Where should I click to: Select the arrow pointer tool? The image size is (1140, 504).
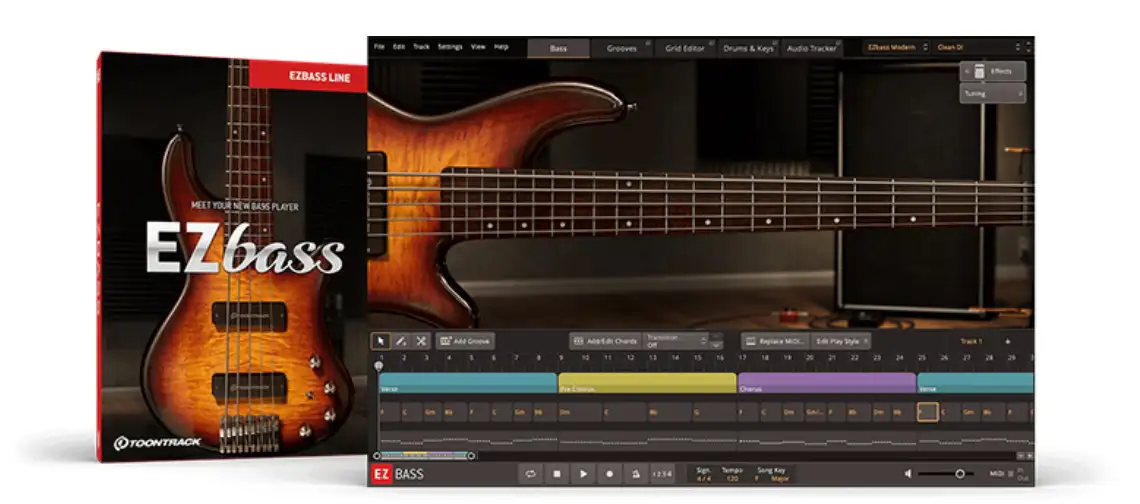(x=382, y=340)
